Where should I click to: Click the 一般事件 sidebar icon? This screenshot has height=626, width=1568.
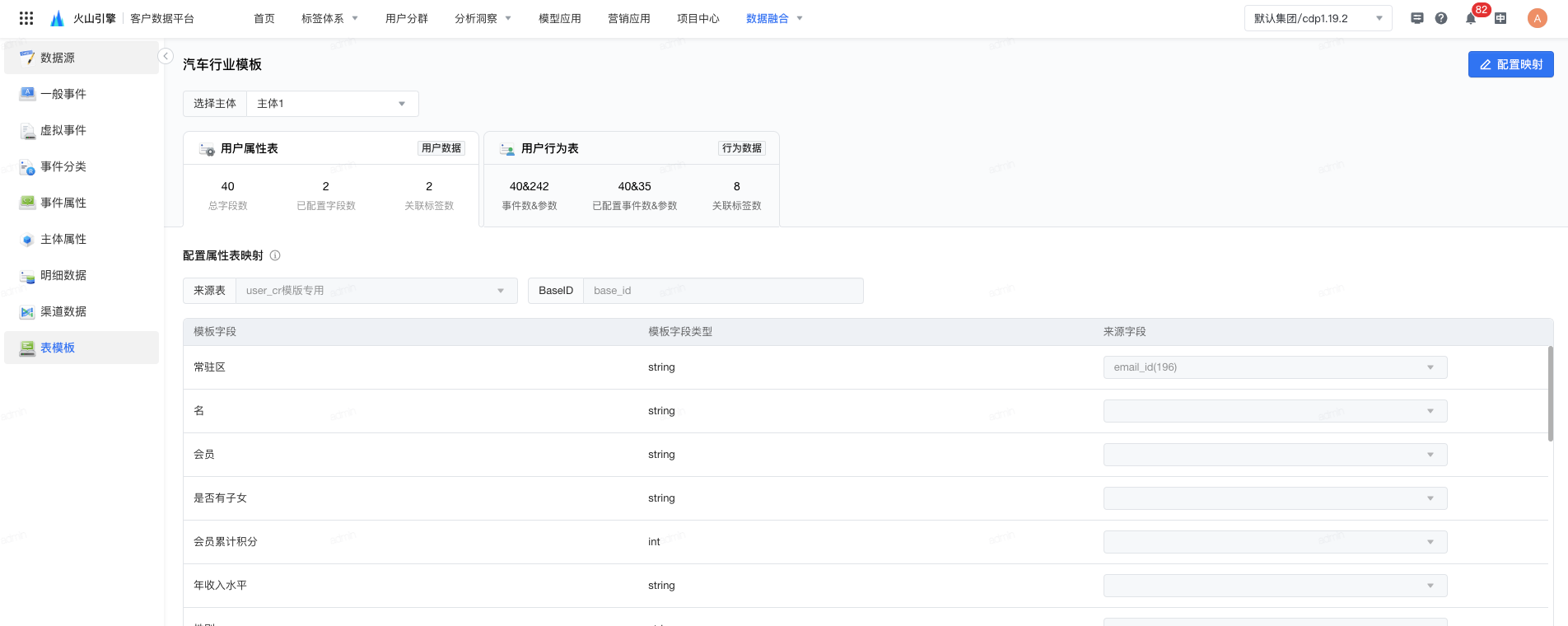(x=27, y=94)
